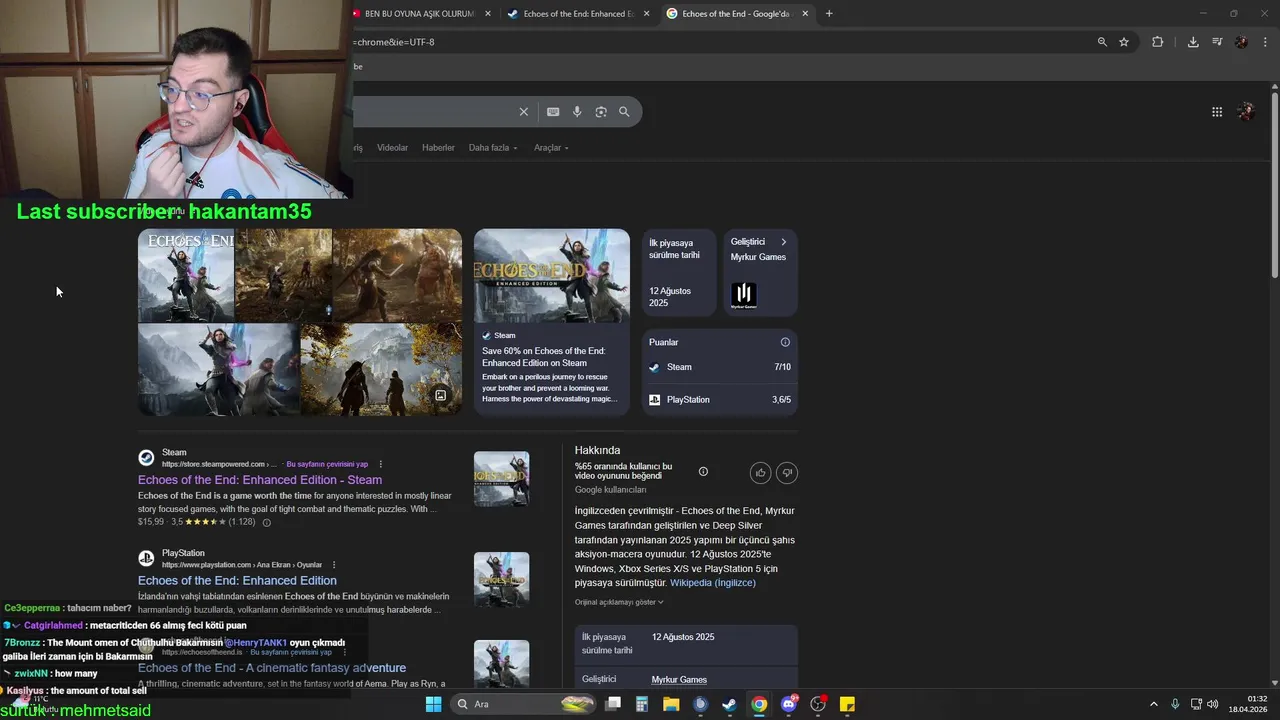Open Chrome downloads icon
Viewport: 1280px width, 720px height.
click(x=1193, y=42)
